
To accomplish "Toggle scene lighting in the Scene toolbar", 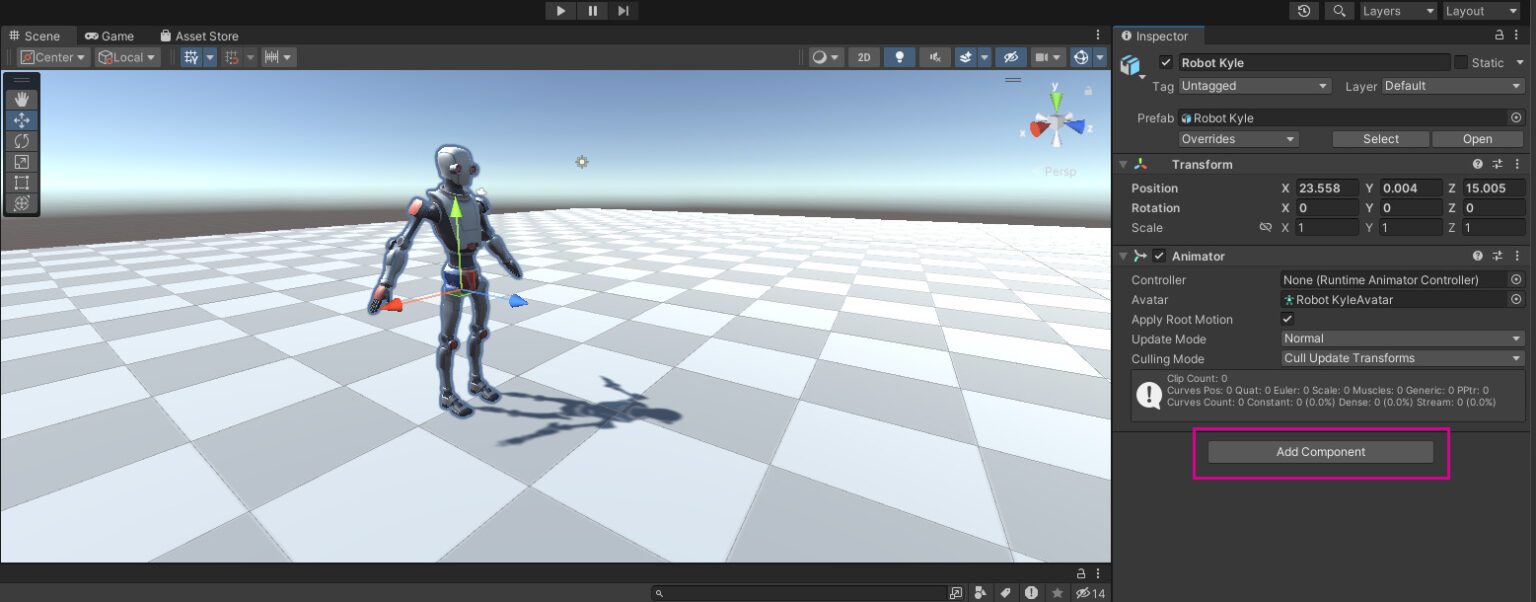I will (x=899, y=57).
